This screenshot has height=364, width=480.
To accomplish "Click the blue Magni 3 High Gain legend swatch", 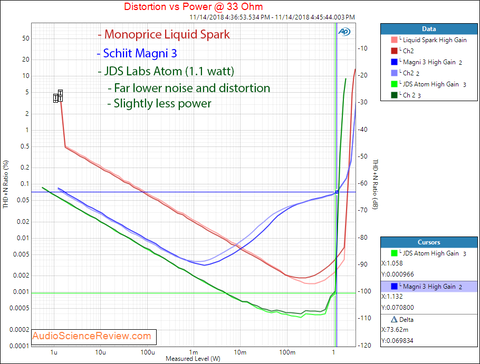I will [394, 62].
